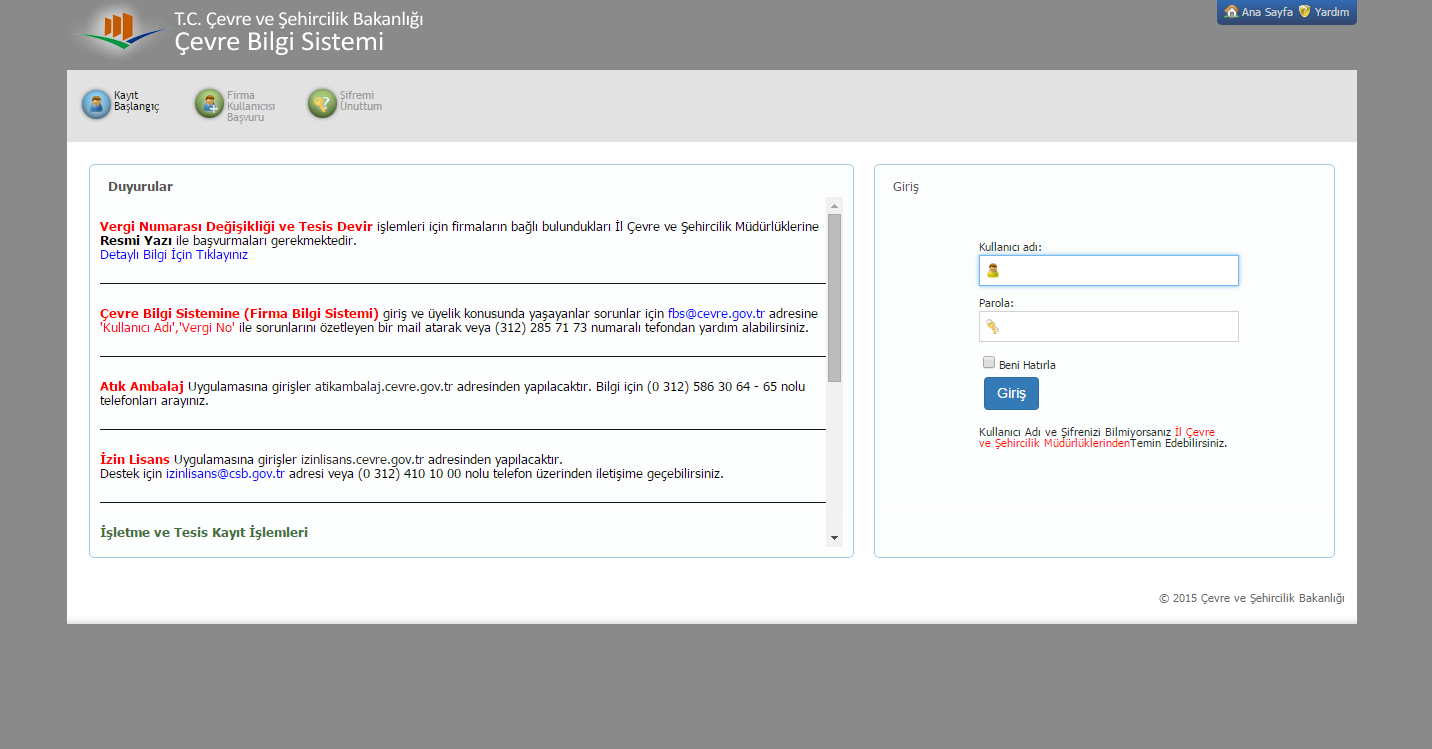The width and height of the screenshot is (1432, 749).
Task: Click the Duyurular scrollbar thumb
Action: coord(834,297)
